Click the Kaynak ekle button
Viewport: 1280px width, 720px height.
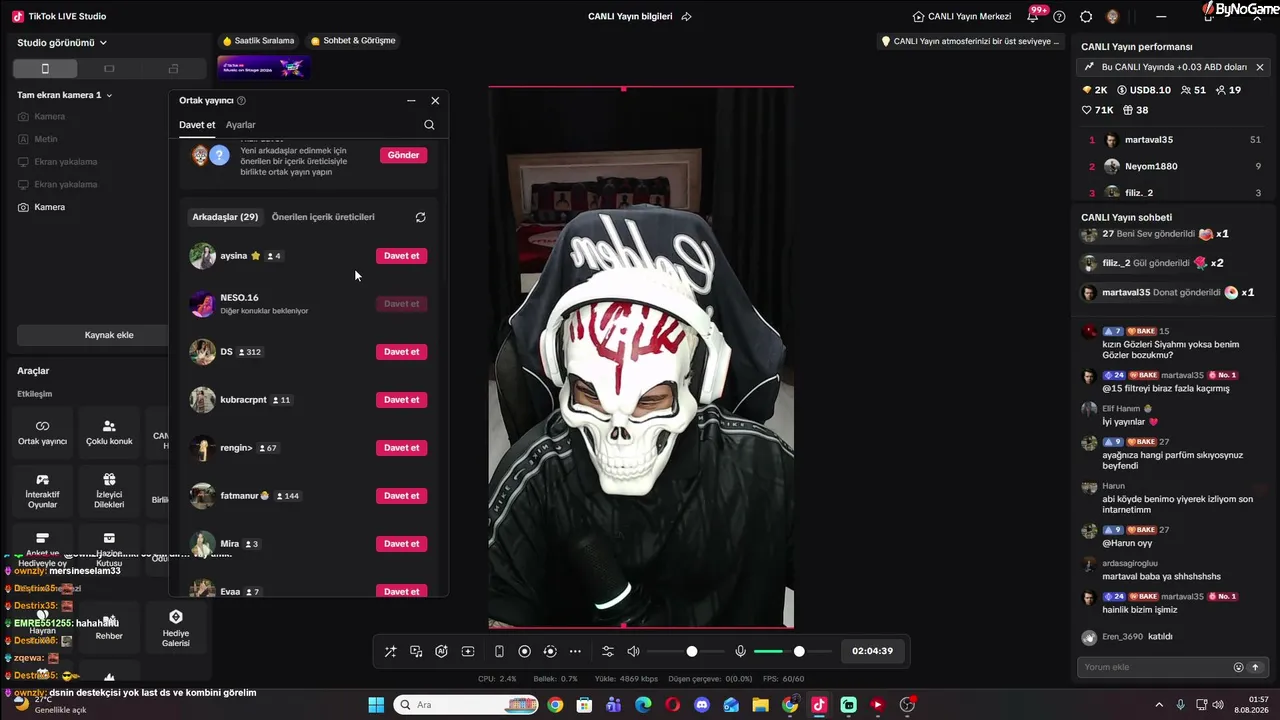tap(108, 335)
